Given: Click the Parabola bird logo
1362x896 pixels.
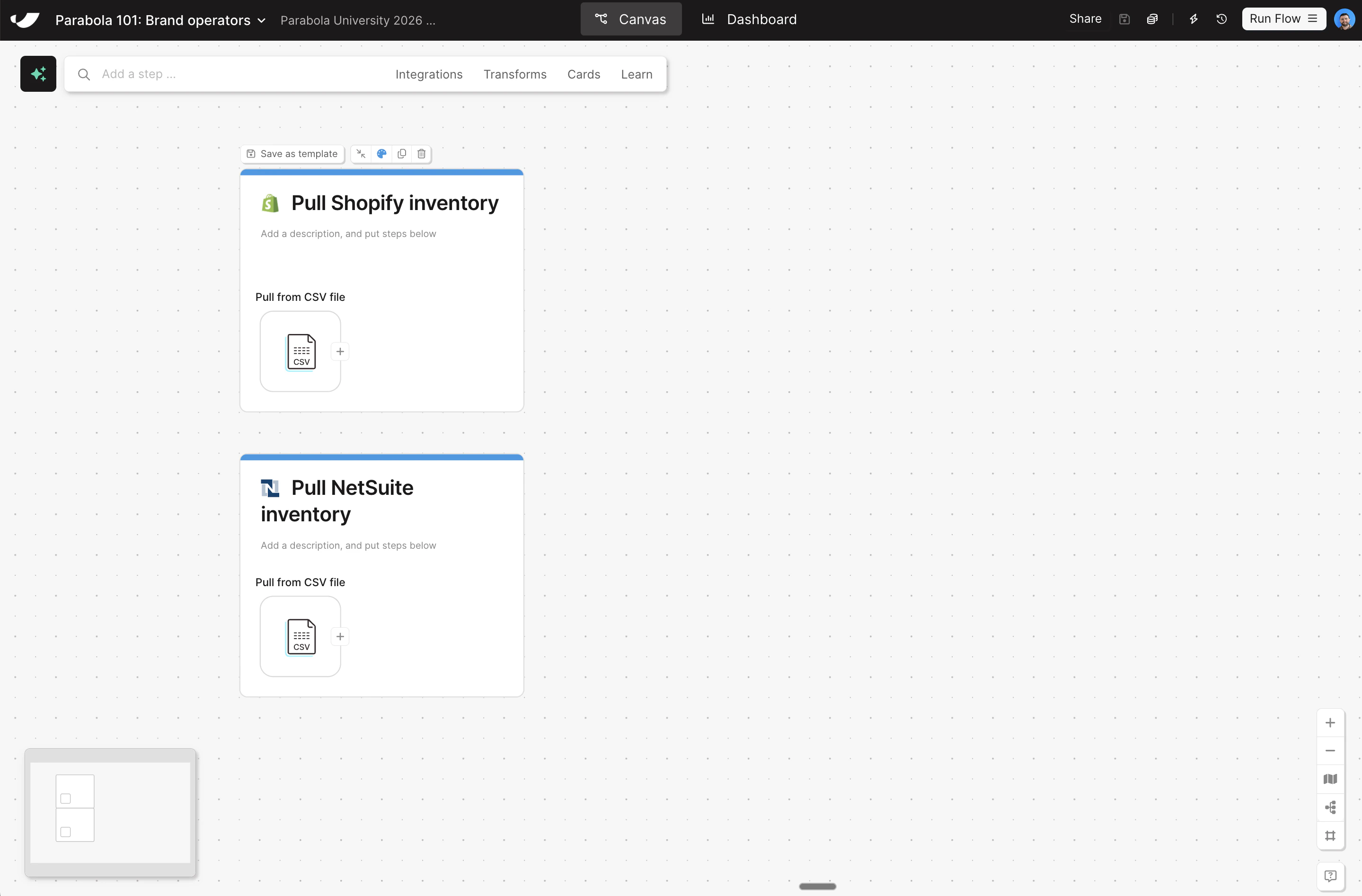Looking at the screenshot, I should (25, 20).
